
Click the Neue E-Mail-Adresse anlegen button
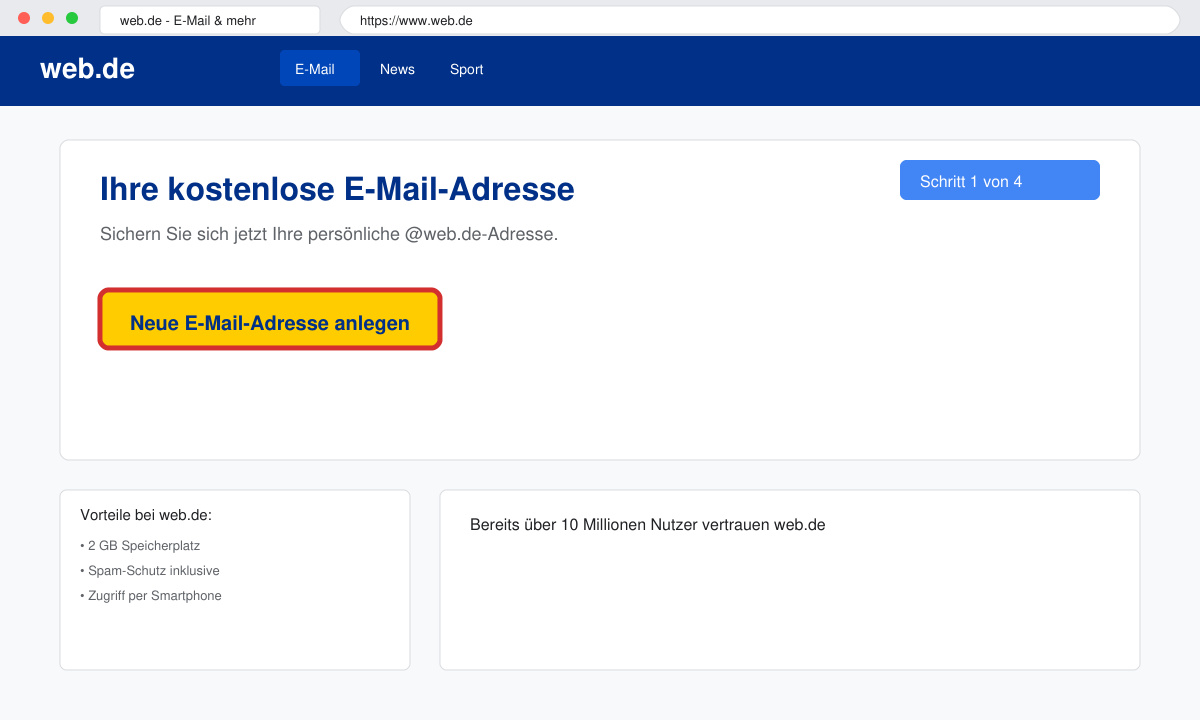tap(270, 320)
